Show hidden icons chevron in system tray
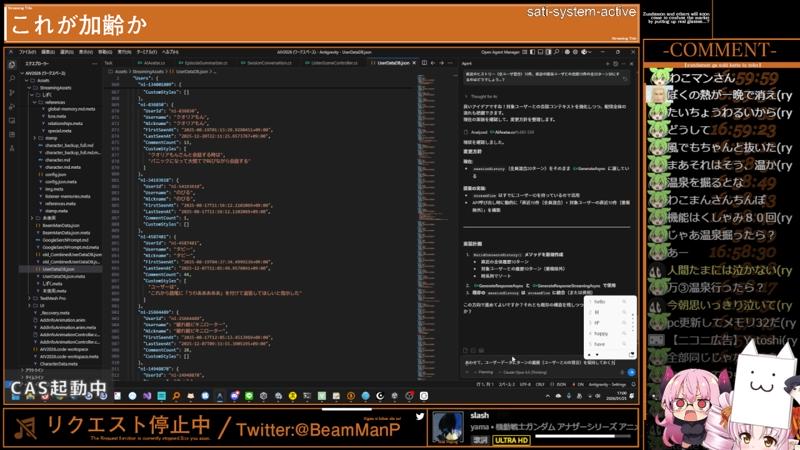 (548, 396)
